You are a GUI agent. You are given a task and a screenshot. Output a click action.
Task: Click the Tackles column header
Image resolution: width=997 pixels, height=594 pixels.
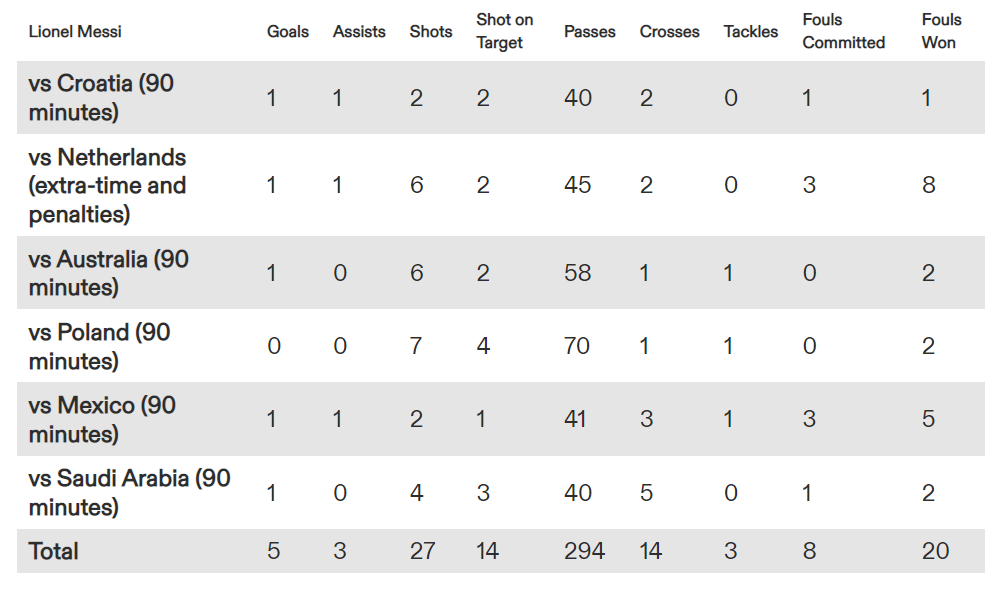point(750,32)
